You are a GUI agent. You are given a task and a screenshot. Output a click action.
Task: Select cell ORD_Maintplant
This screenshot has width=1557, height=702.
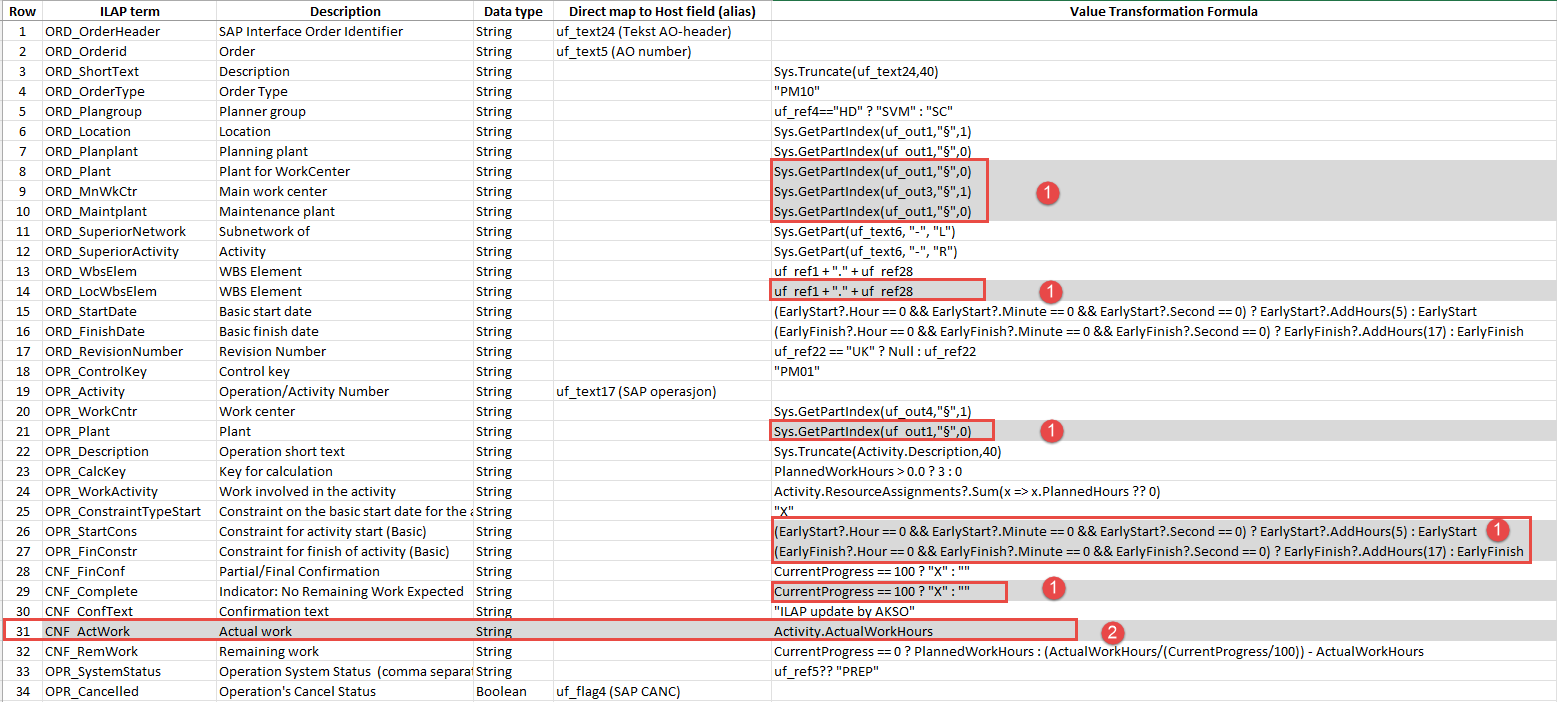129,211
